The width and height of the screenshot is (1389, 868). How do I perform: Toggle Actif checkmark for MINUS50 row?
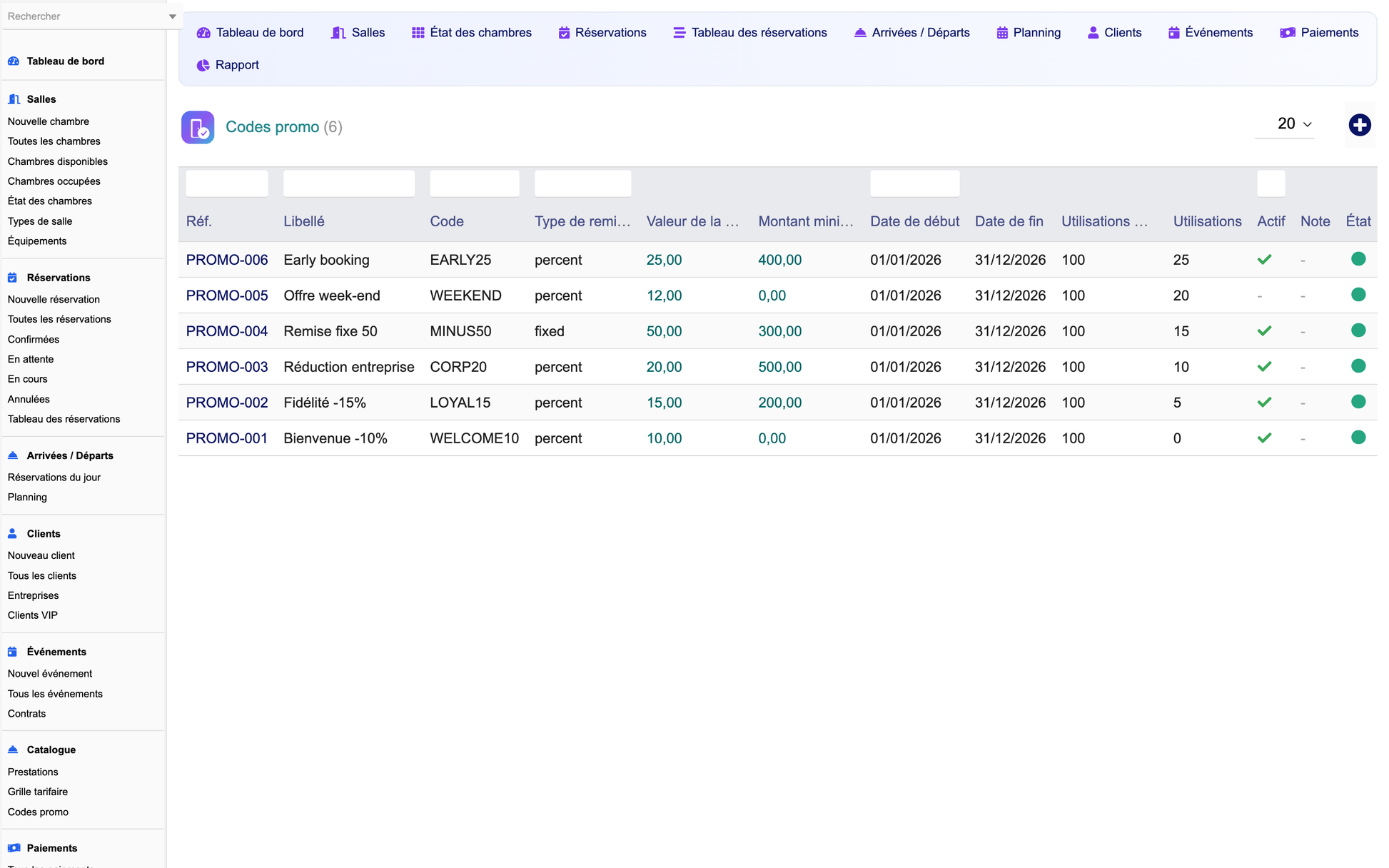pyautogui.click(x=1264, y=331)
